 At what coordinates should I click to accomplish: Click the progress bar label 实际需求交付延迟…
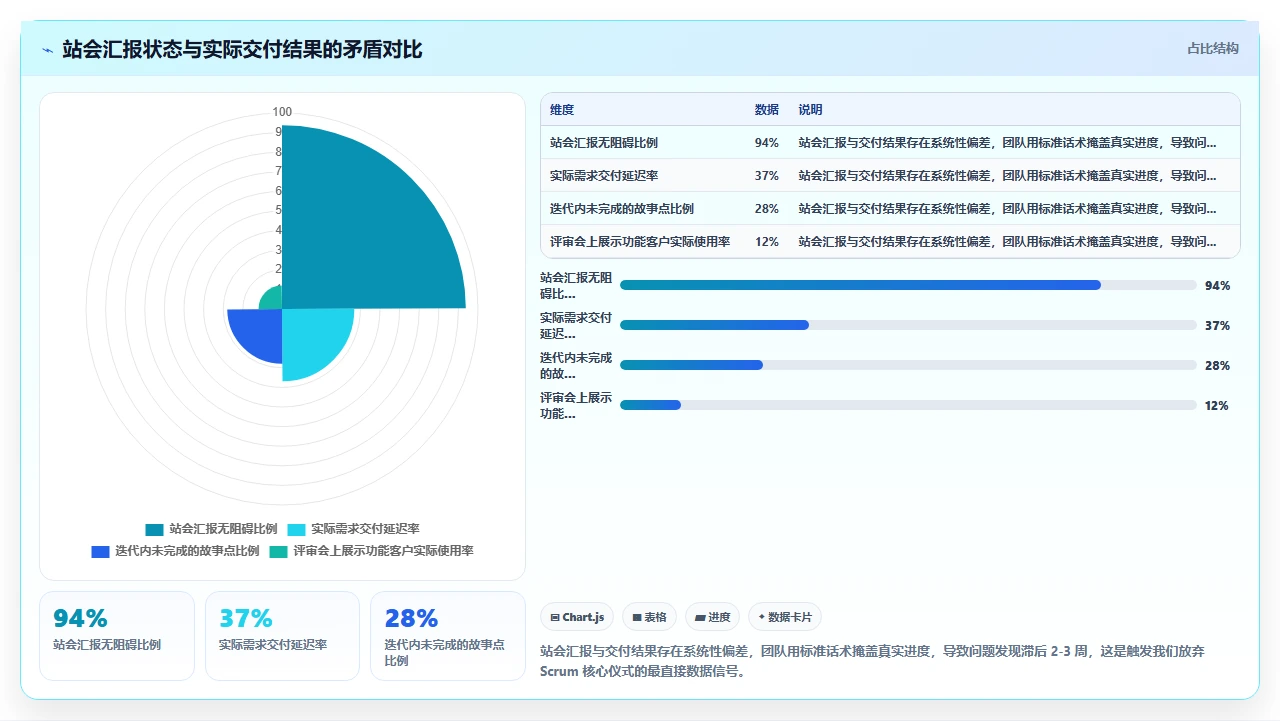tap(576, 325)
